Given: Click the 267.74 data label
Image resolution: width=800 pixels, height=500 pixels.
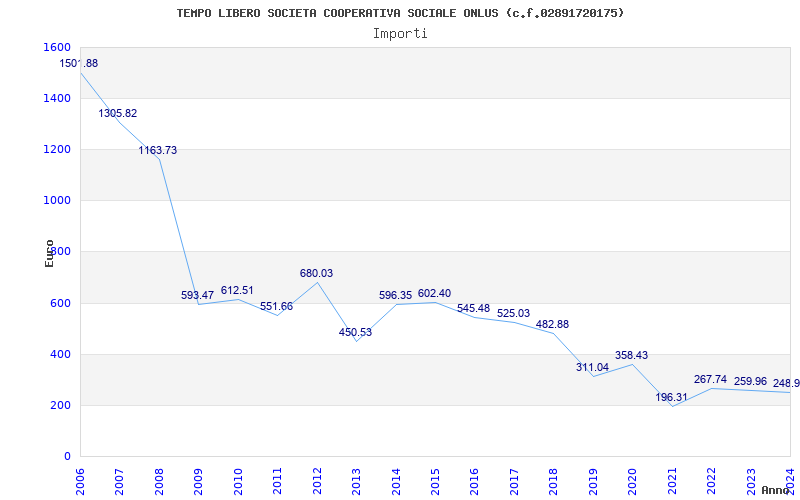Looking at the screenshot, I should click(711, 380).
